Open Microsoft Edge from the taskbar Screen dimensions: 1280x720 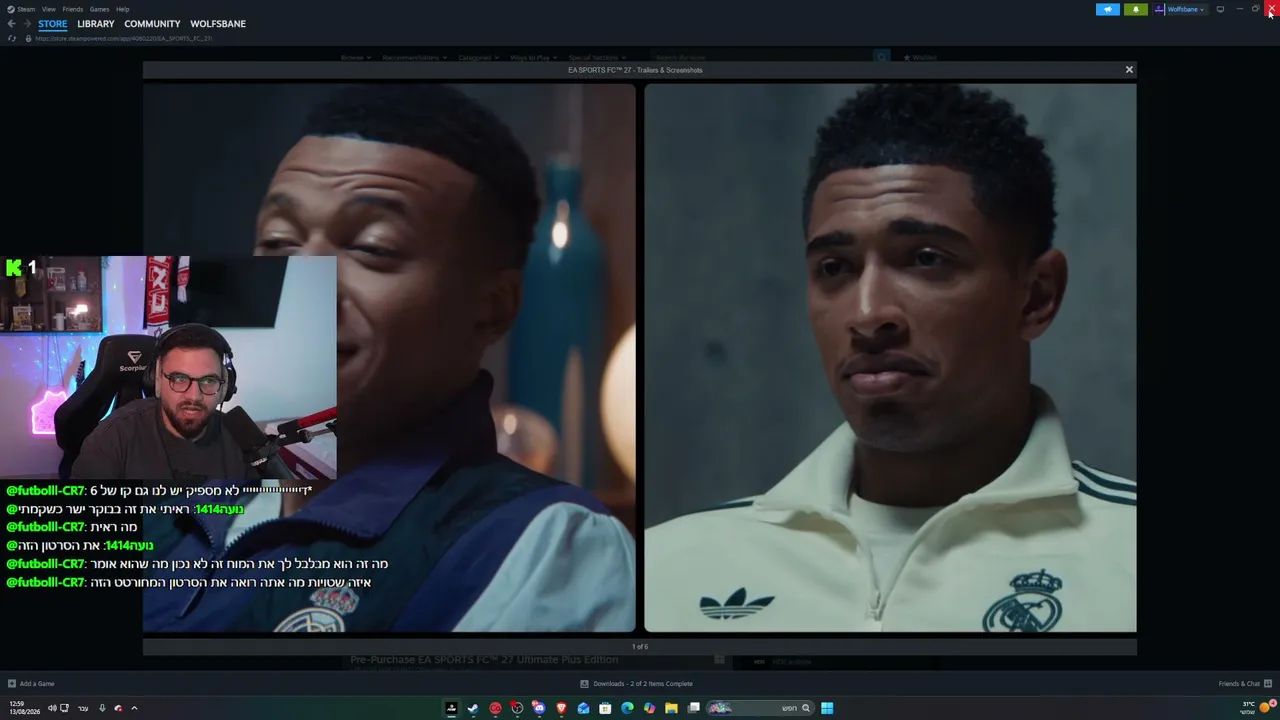(x=627, y=708)
